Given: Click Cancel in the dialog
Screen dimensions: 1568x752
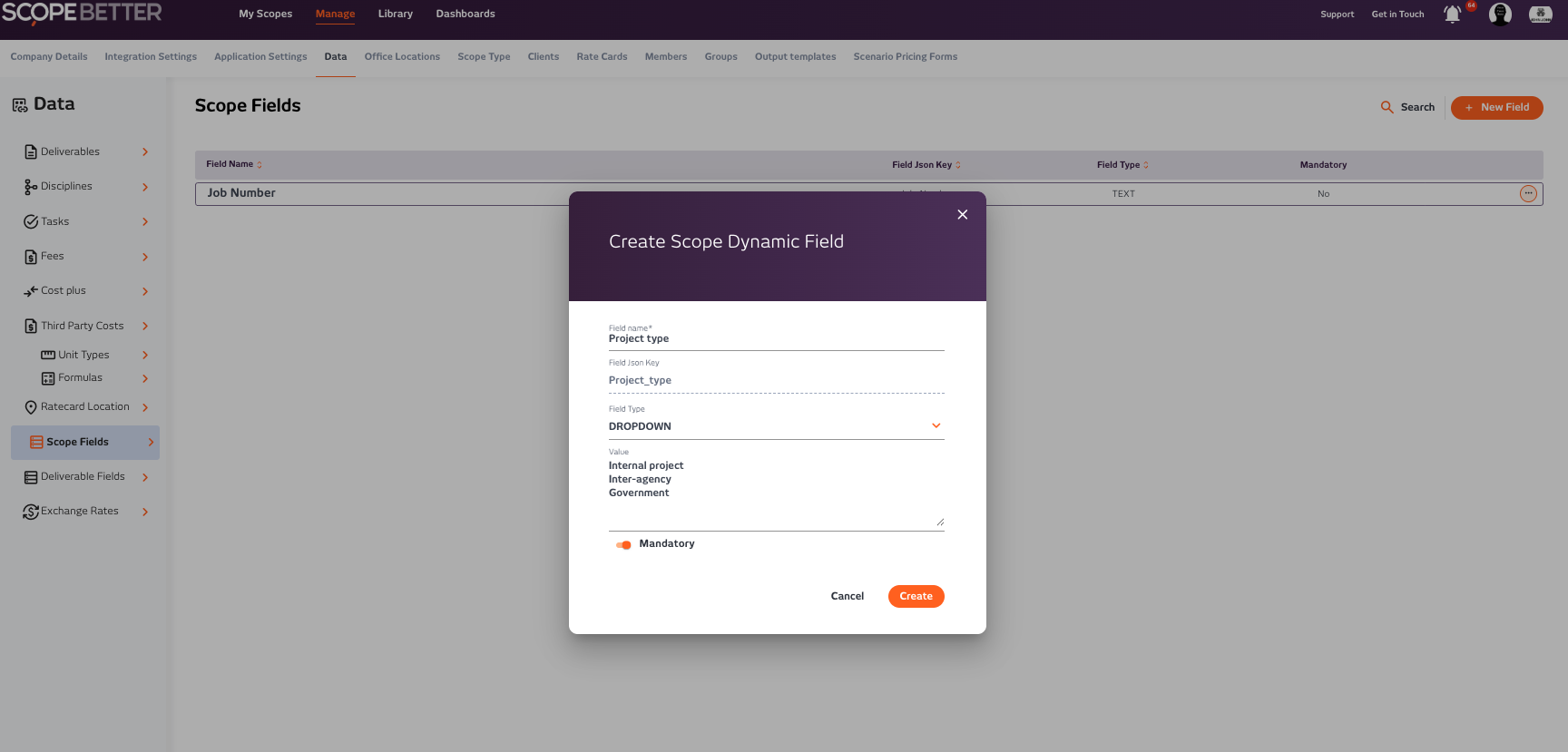Looking at the screenshot, I should (x=847, y=597).
